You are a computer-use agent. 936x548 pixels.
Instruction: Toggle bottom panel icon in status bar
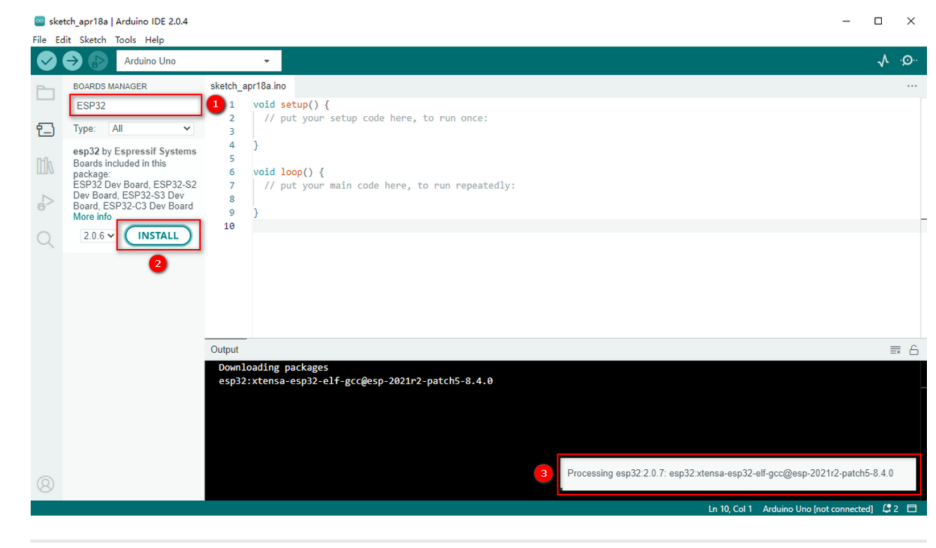point(912,509)
